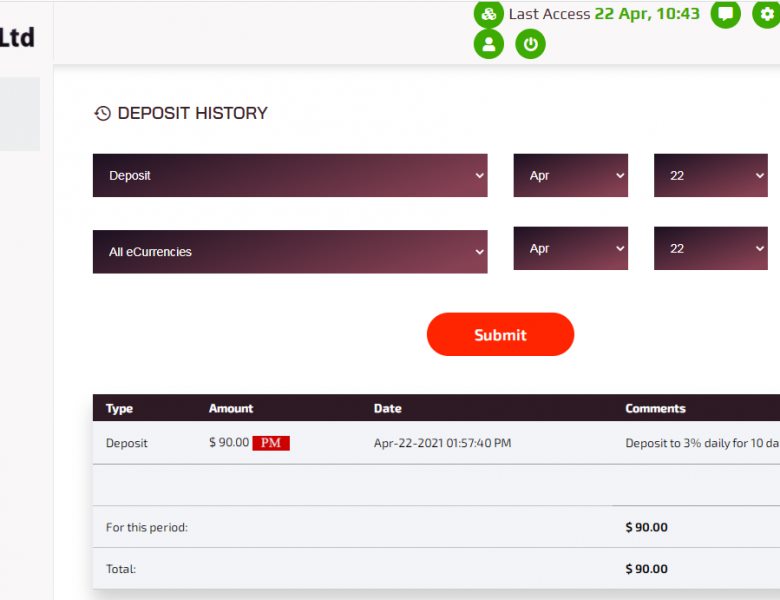Click the history clock icon beside Deposit History
Image resolution: width=780 pixels, height=600 pixels.
tap(102, 113)
